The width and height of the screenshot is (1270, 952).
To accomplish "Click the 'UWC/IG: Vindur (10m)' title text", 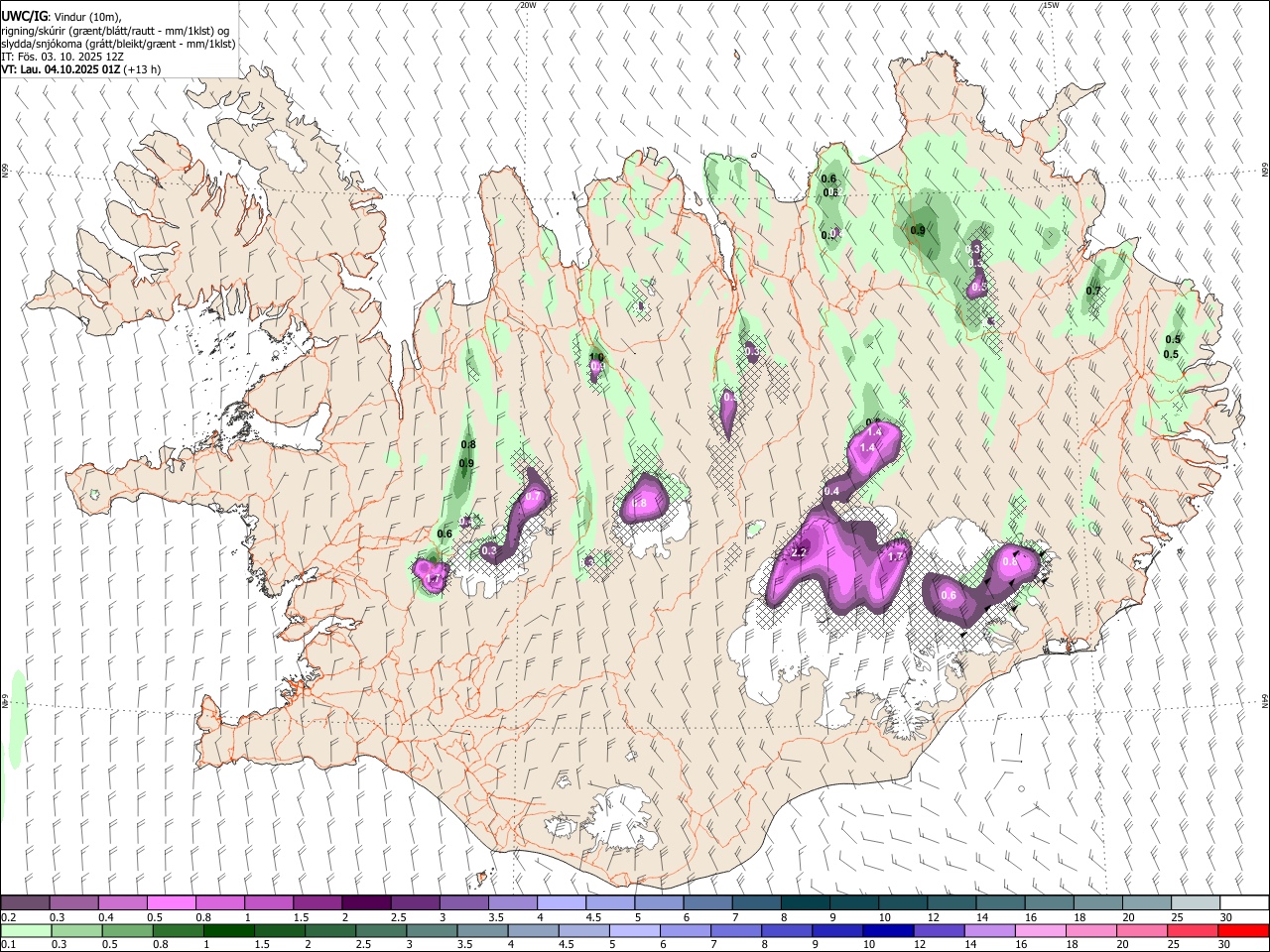I will 62,17.
